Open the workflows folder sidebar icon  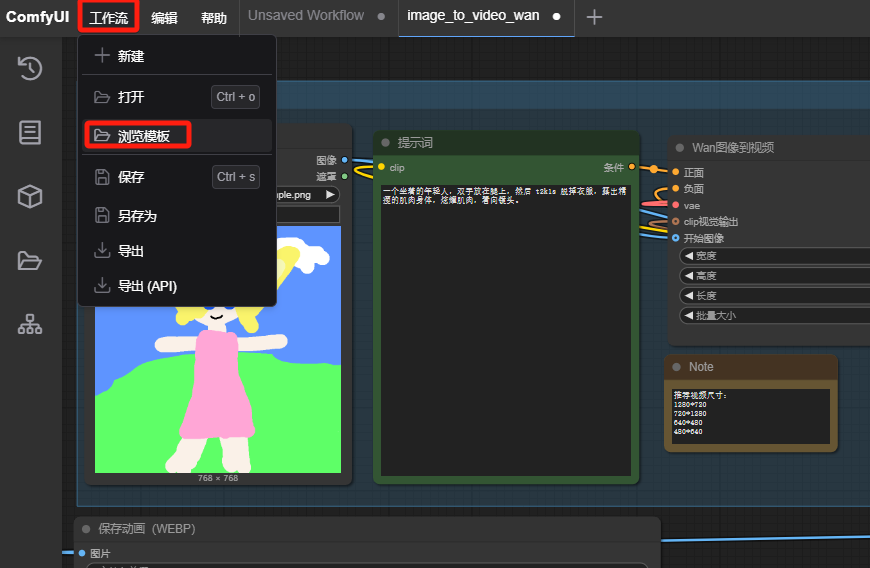click(x=30, y=260)
